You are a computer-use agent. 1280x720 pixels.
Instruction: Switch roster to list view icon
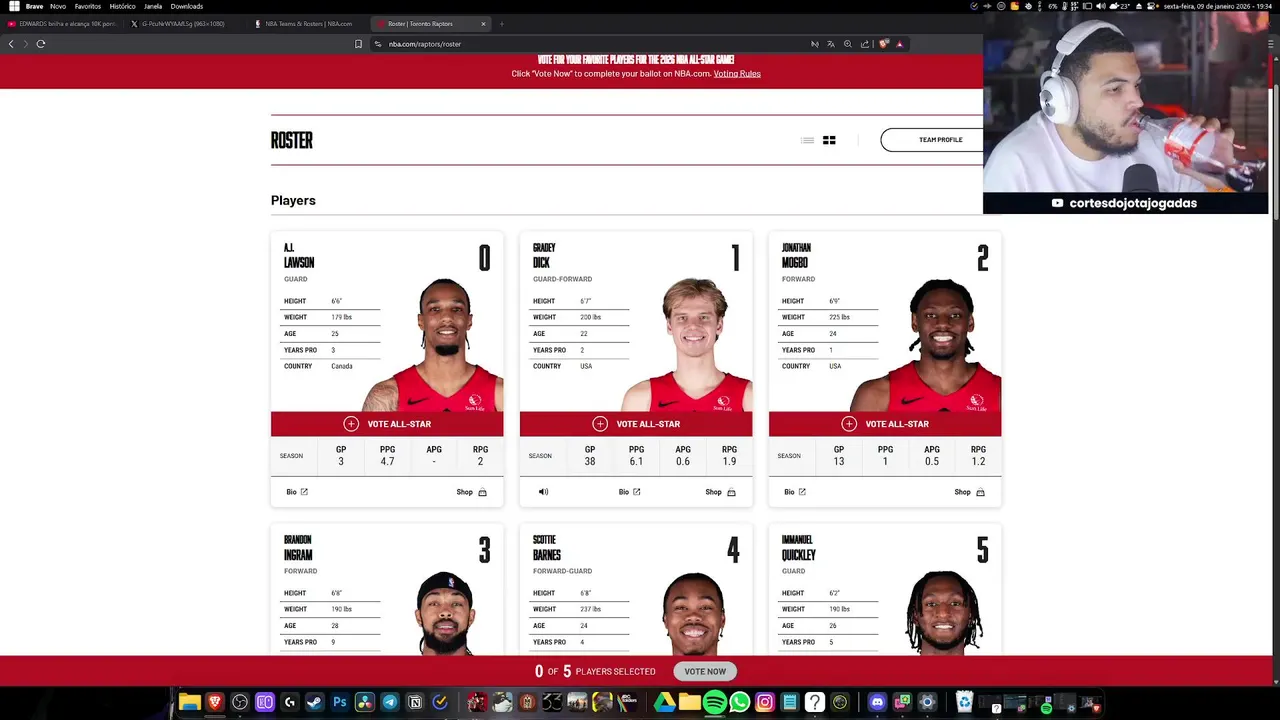click(x=807, y=140)
